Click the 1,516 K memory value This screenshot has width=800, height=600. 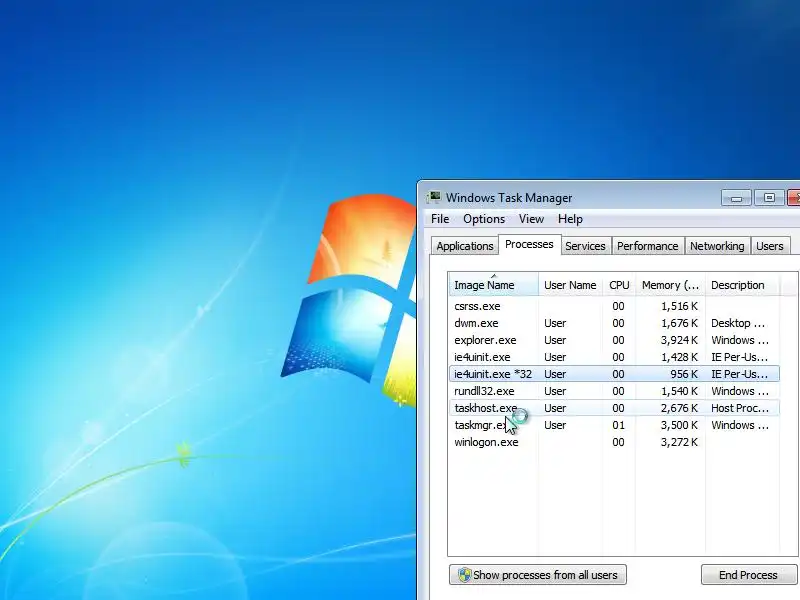tap(679, 306)
